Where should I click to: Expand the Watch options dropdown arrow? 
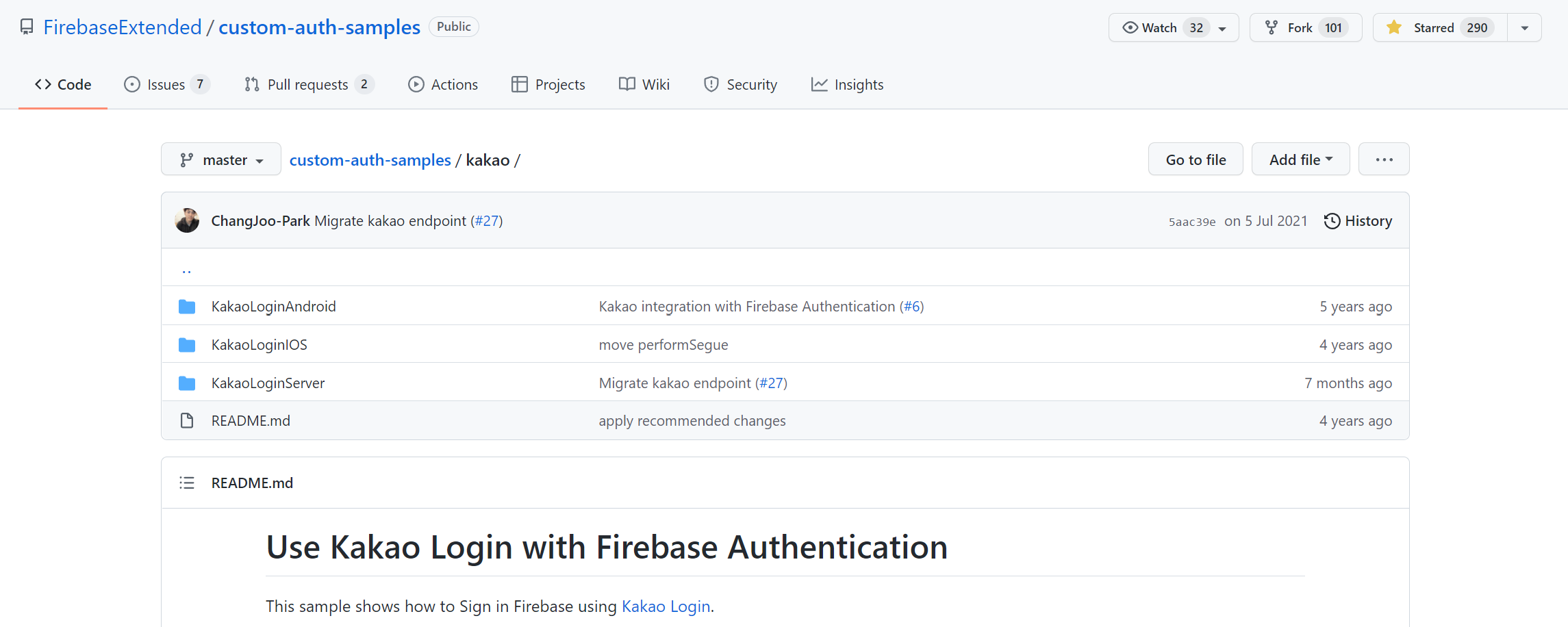point(1222,28)
